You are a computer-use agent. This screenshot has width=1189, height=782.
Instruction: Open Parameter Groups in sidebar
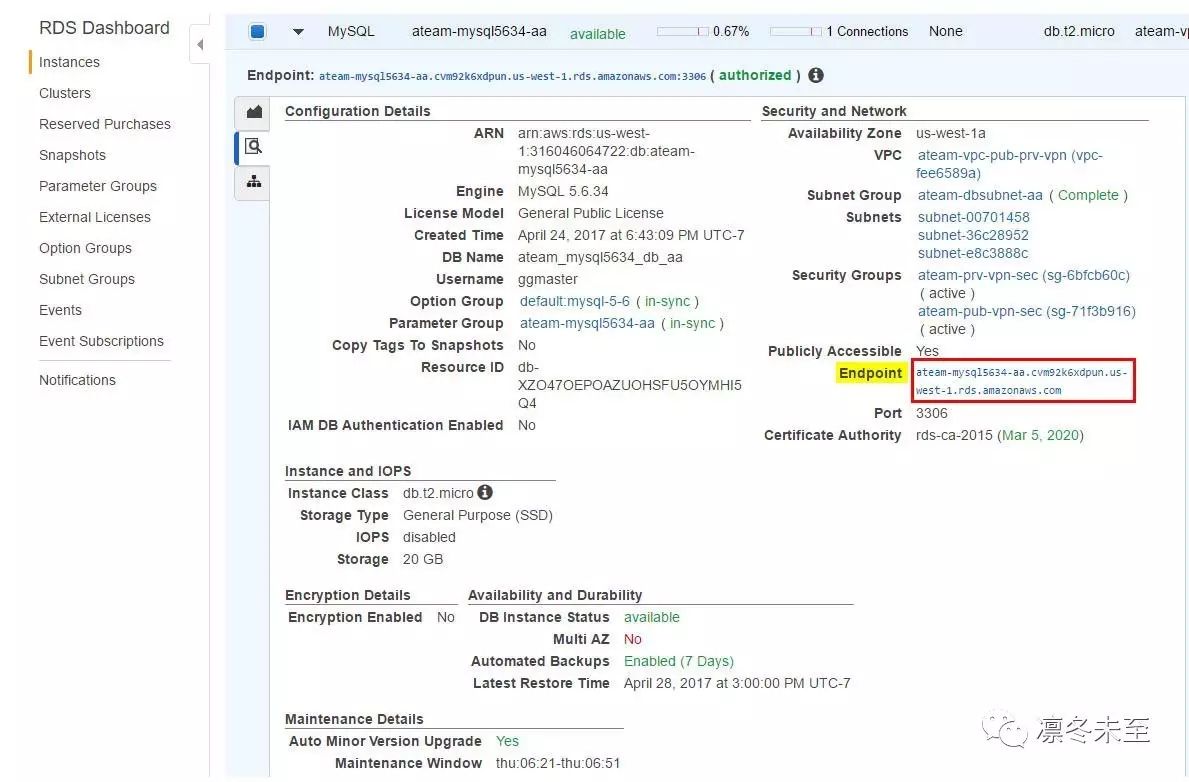click(98, 187)
